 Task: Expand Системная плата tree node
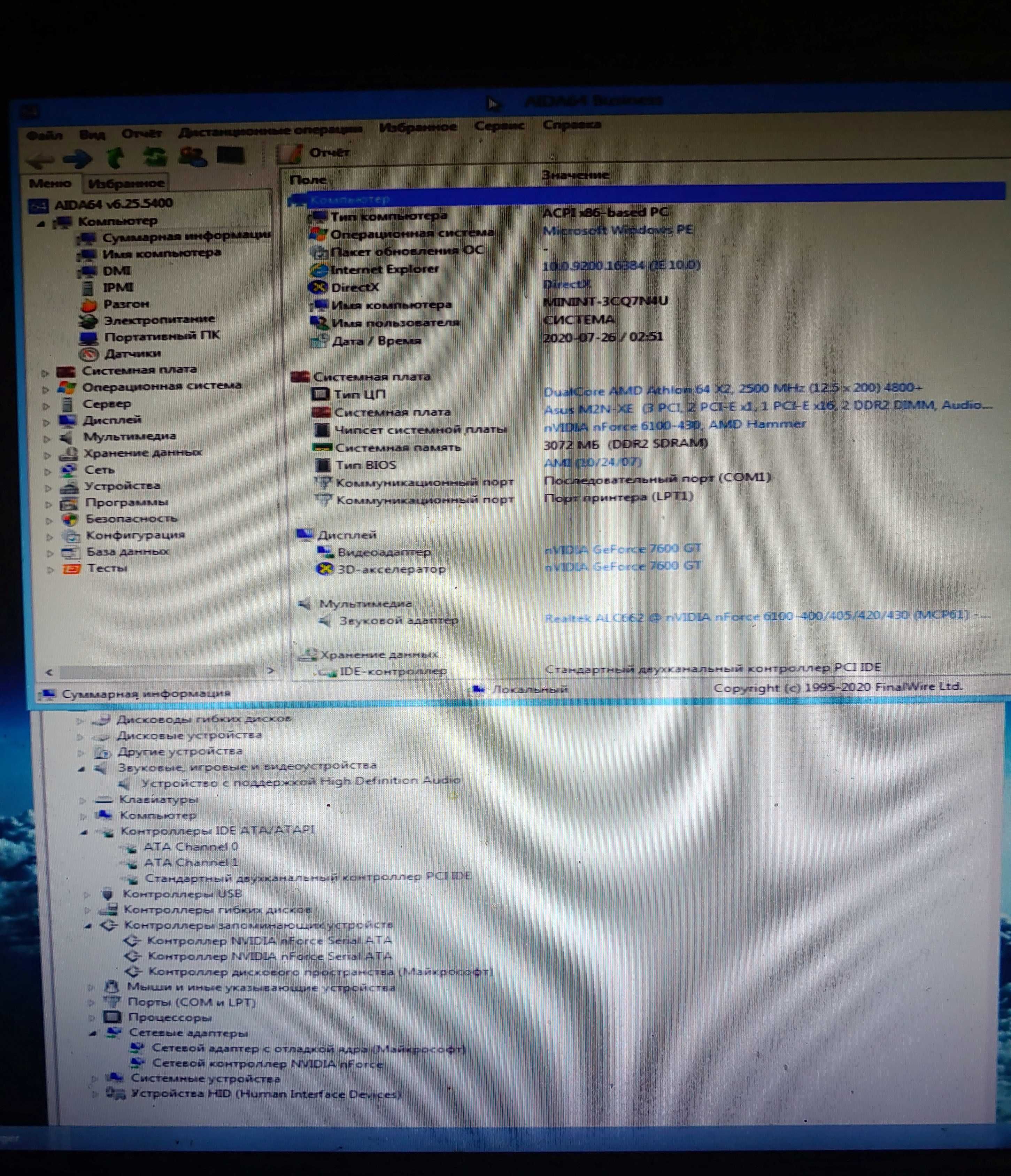[45, 373]
